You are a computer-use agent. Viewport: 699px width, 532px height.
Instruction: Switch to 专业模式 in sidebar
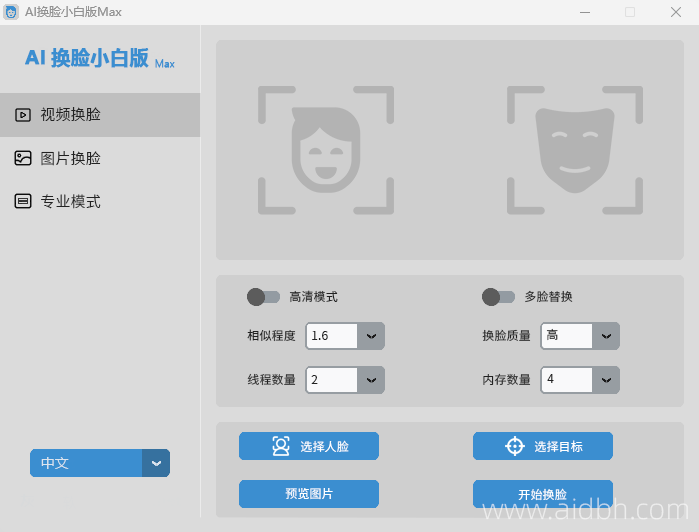pyautogui.click(x=70, y=201)
